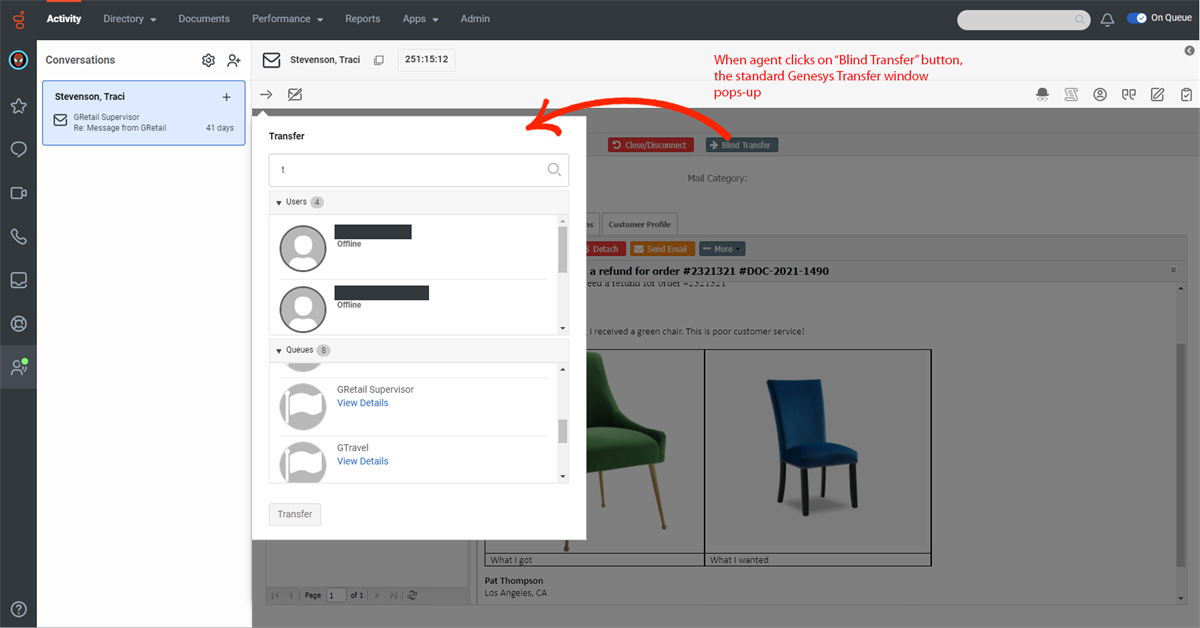Collapse email header double chevron
This screenshot has width=1200, height=628.
point(1172,271)
